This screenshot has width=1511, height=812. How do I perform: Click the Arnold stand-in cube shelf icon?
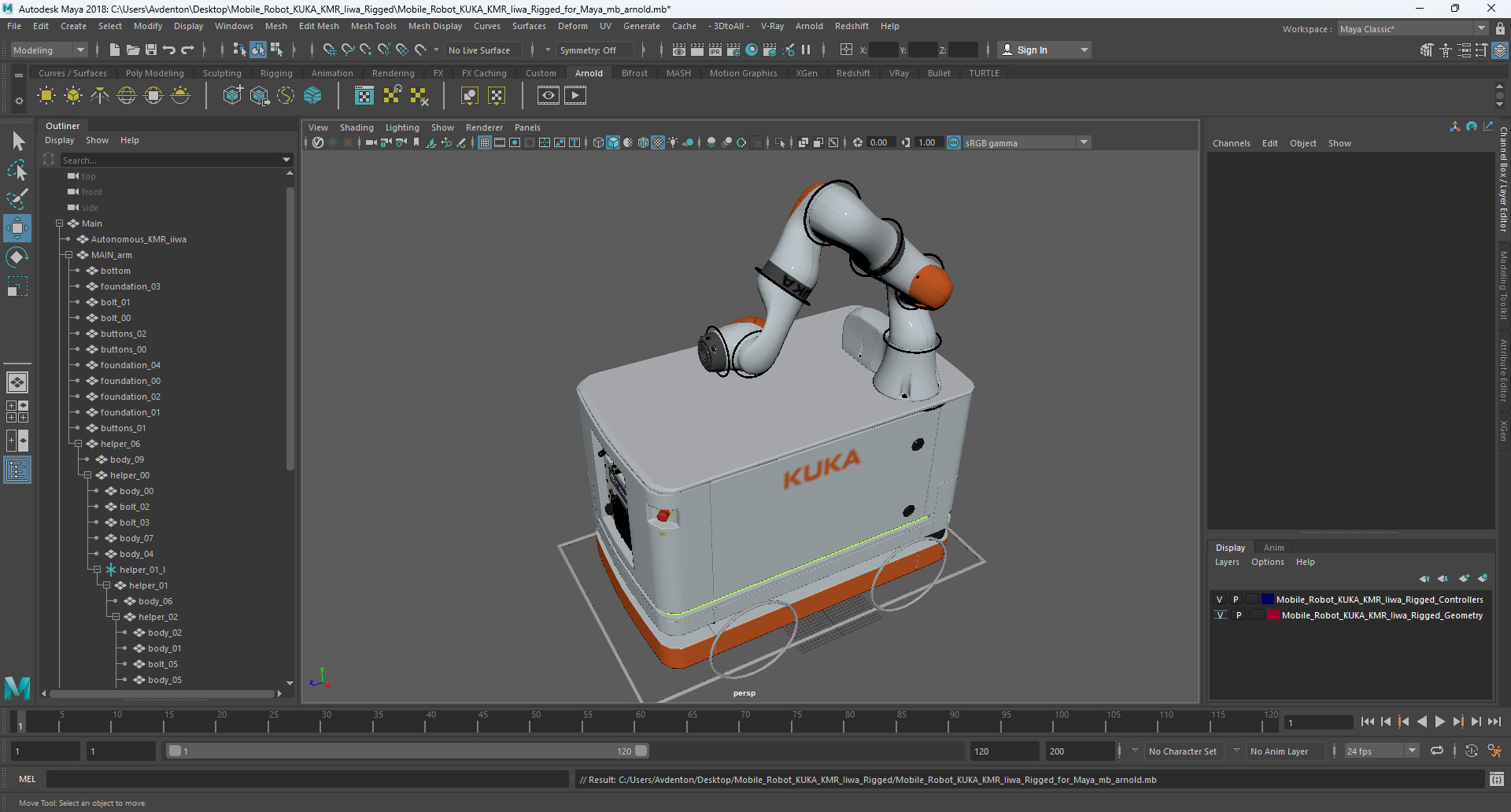click(x=233, y=96)
